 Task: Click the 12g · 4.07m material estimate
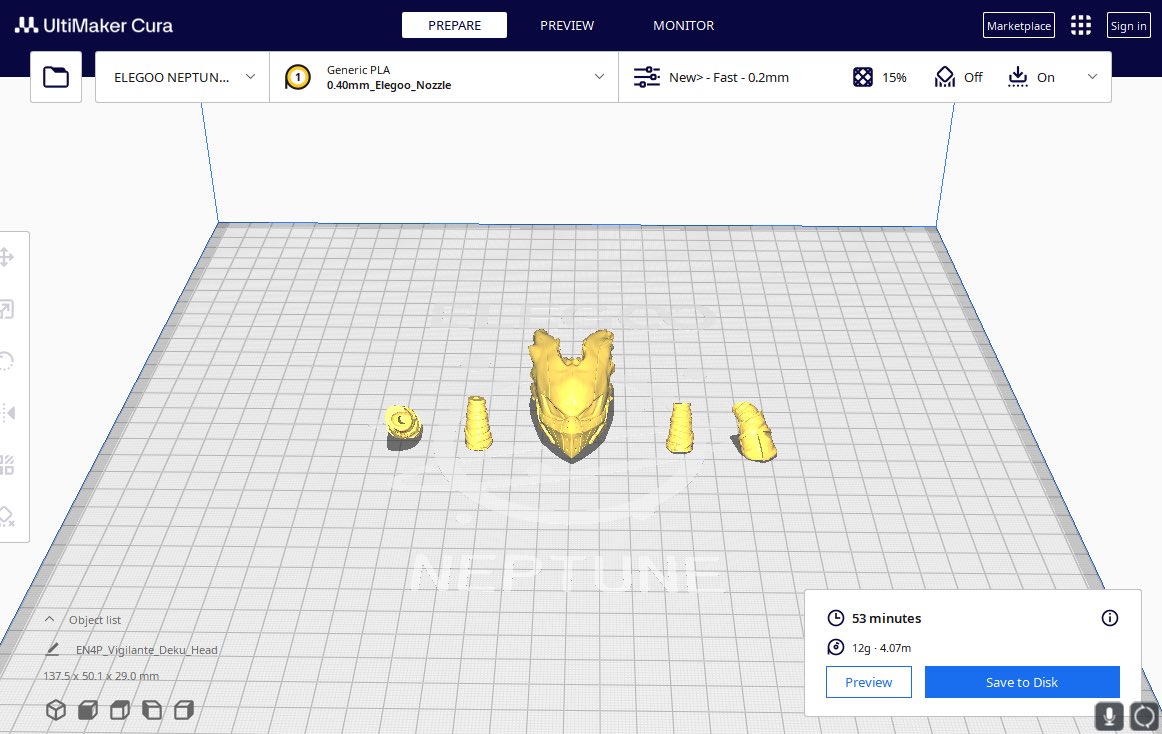tap(881, 647)
